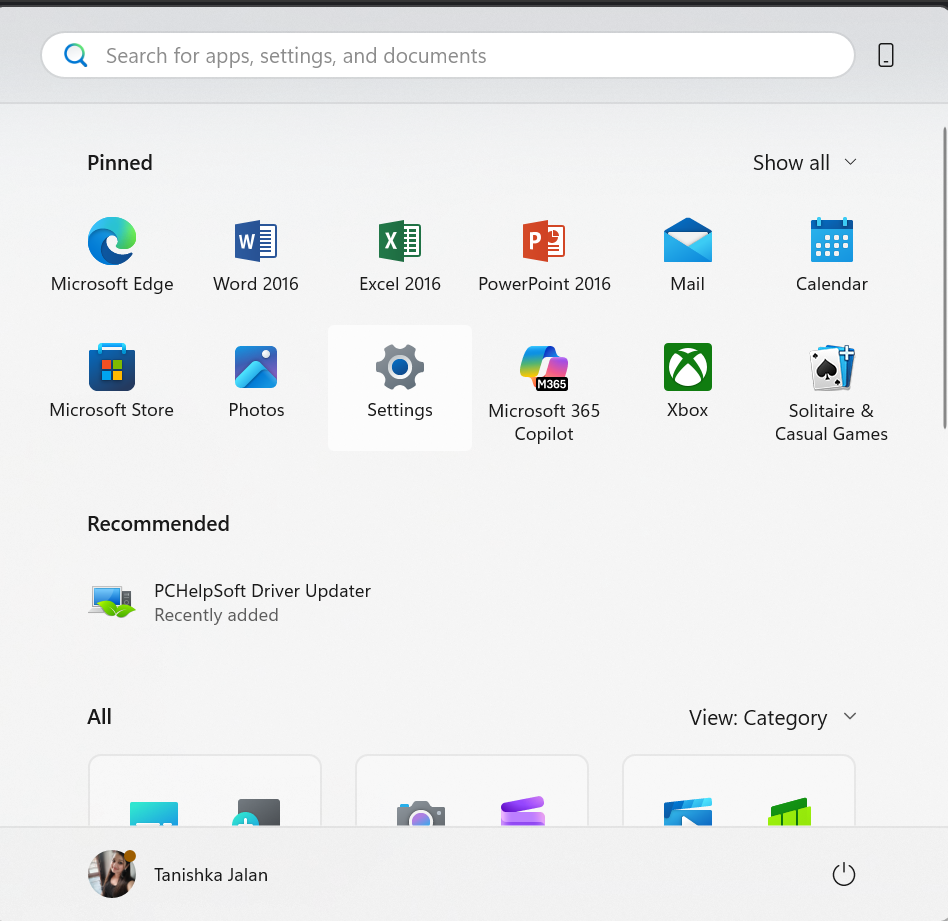Open the View: Category dropdown
This screenshot has width=948, height=921.
pos(773,717)
